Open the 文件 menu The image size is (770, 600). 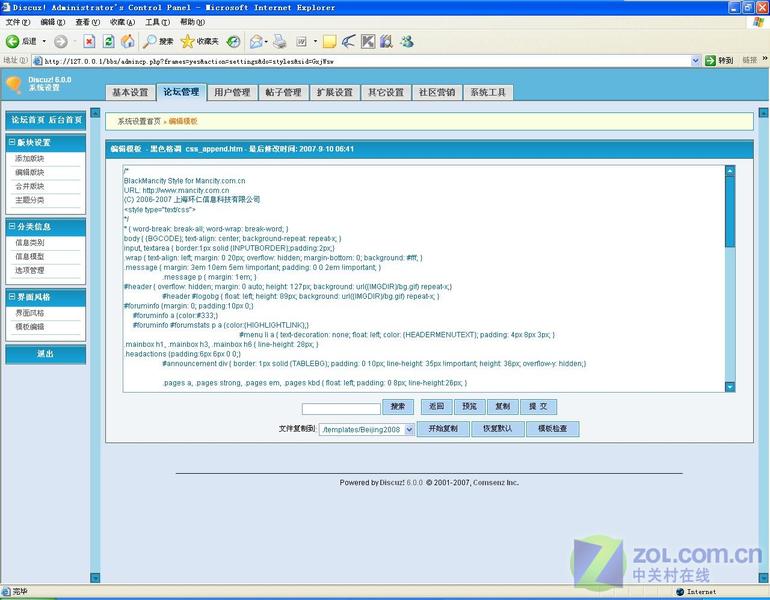pos(18,22)
